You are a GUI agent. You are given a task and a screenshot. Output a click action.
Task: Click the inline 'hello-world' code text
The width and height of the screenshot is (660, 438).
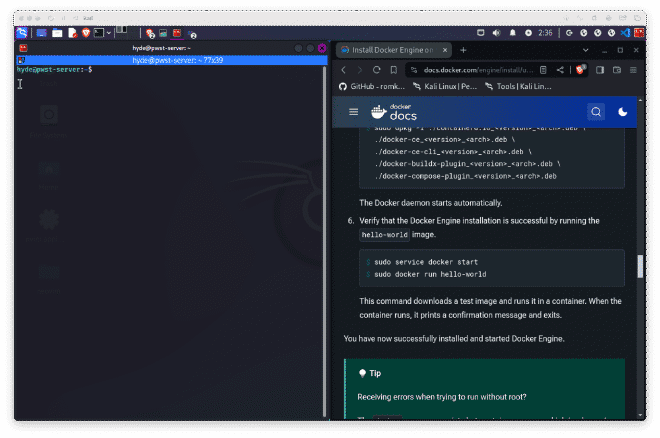click(x=384, y=235)
